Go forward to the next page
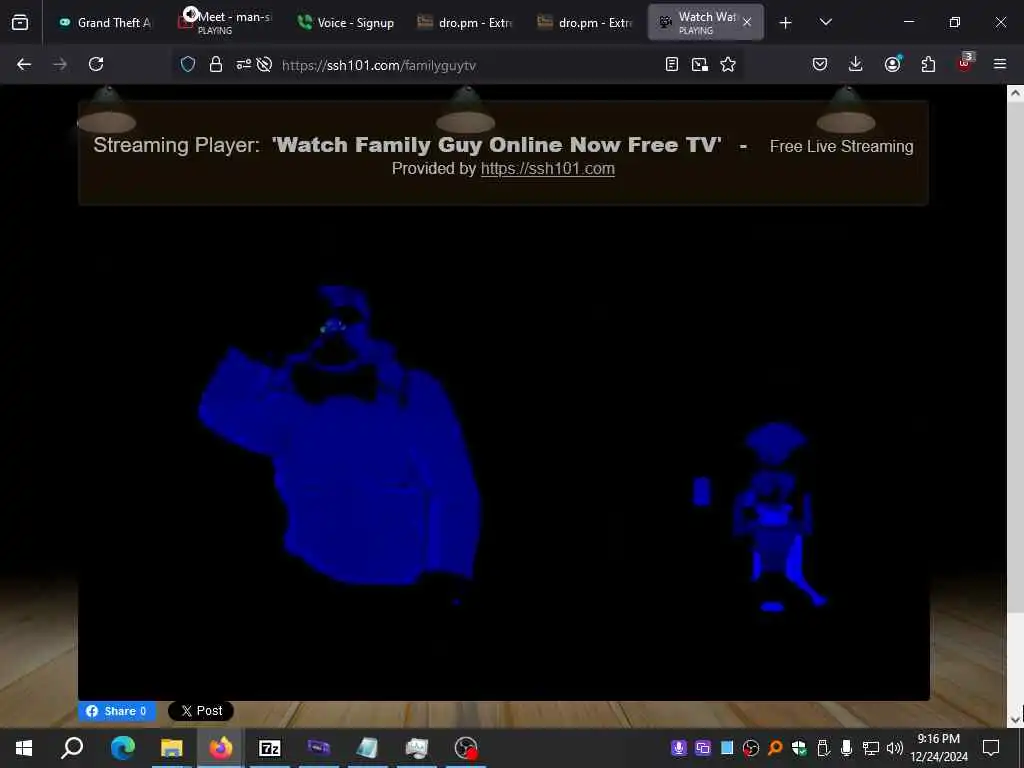Screen dimensions: 1024x768 click(x=60, y=64)
